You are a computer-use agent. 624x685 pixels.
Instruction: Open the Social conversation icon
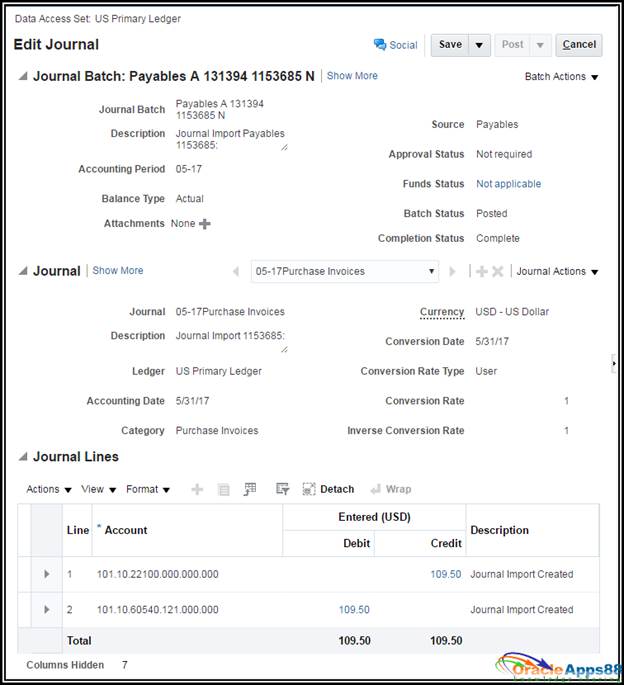[x=380, y=45]
